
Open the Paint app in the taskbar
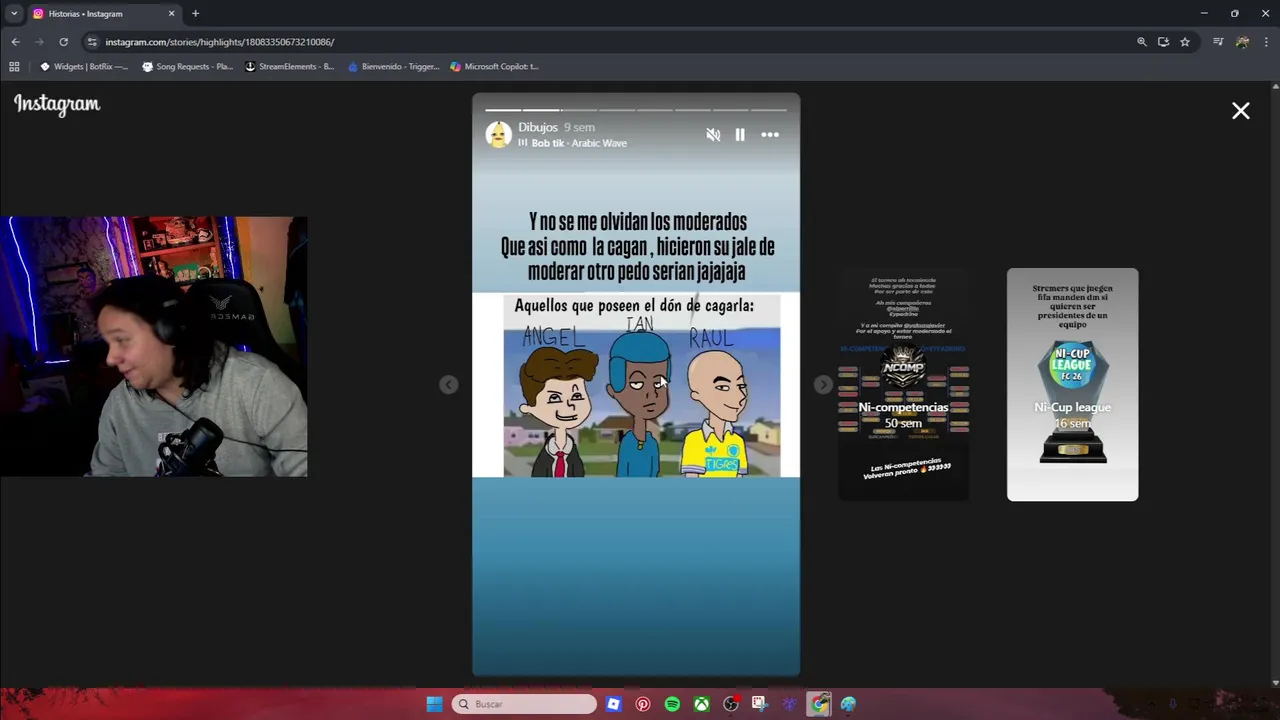(848, 704)
